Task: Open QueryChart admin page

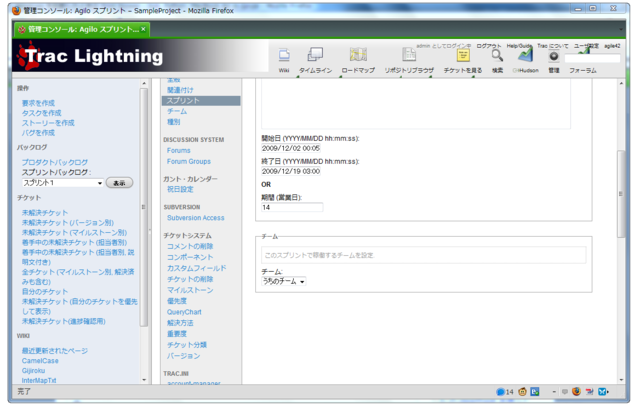Action: tap(184, 312)
